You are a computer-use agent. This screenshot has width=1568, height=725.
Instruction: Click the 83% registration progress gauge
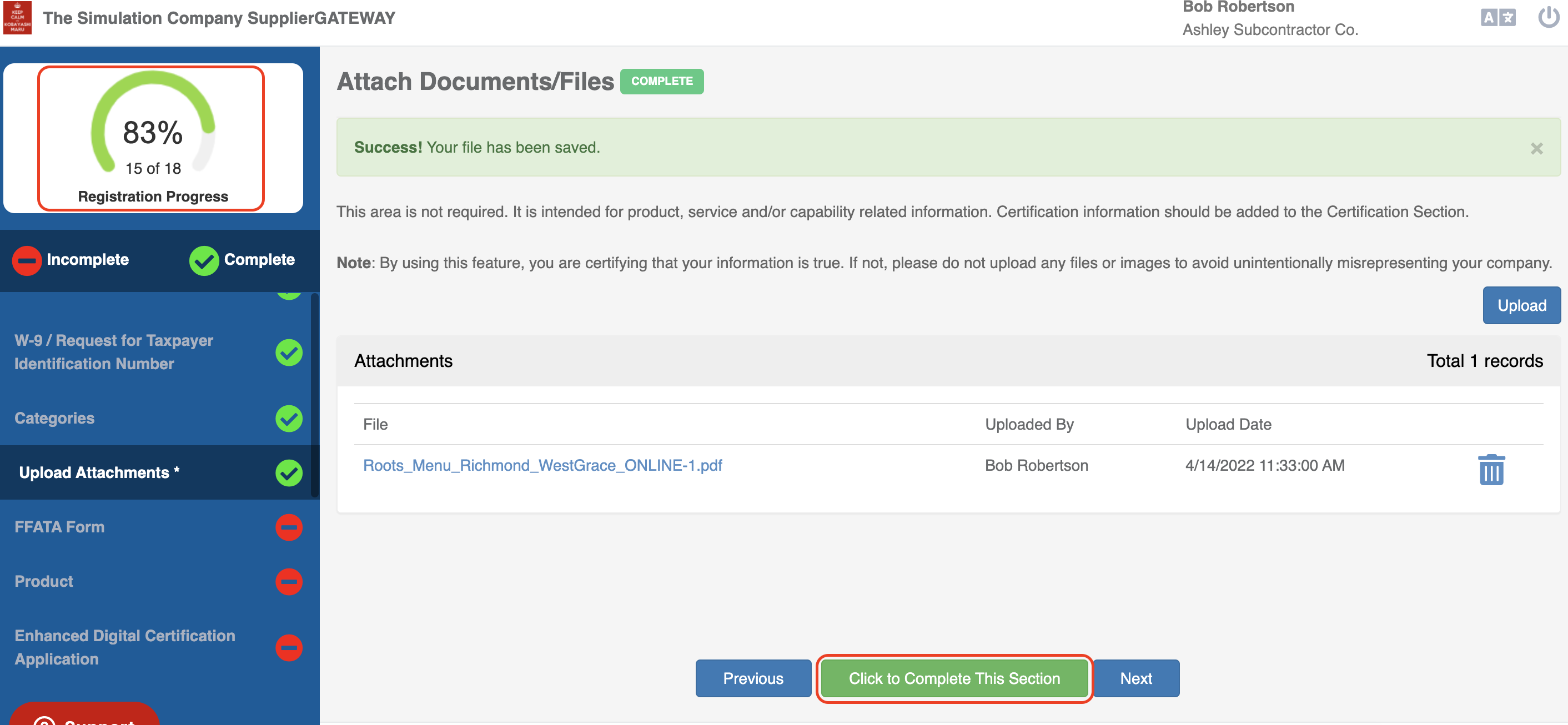[152, 132]
